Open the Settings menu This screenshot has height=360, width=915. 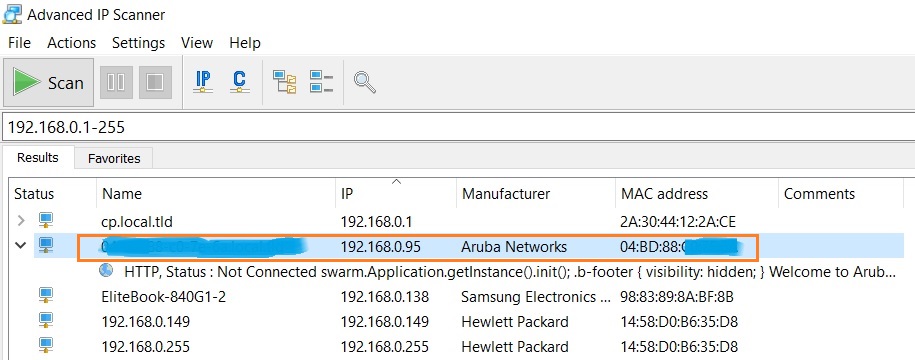coord(138,43)
